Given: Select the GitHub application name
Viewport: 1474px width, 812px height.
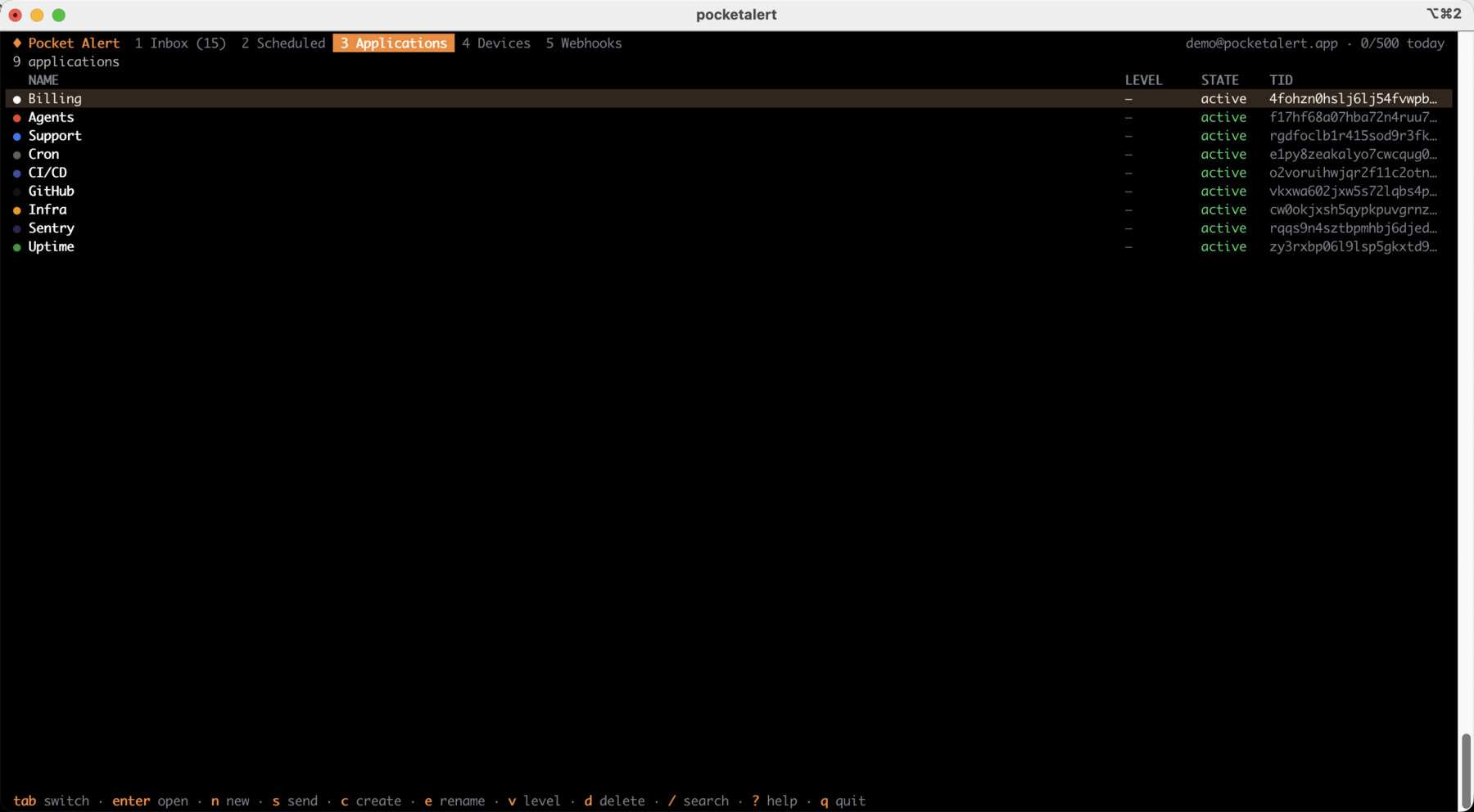Looking at the screenshot, I should 51,192.
